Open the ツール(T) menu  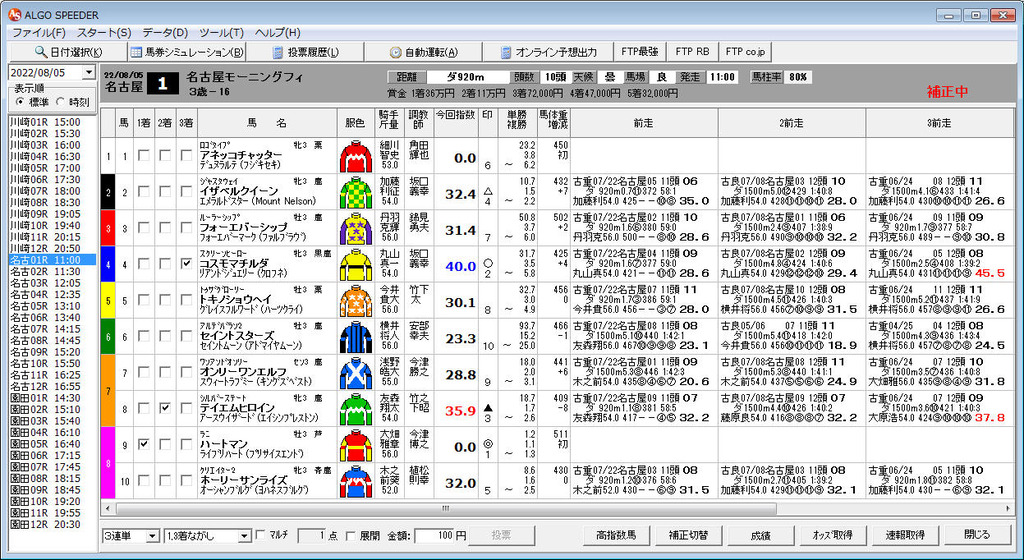221,33
